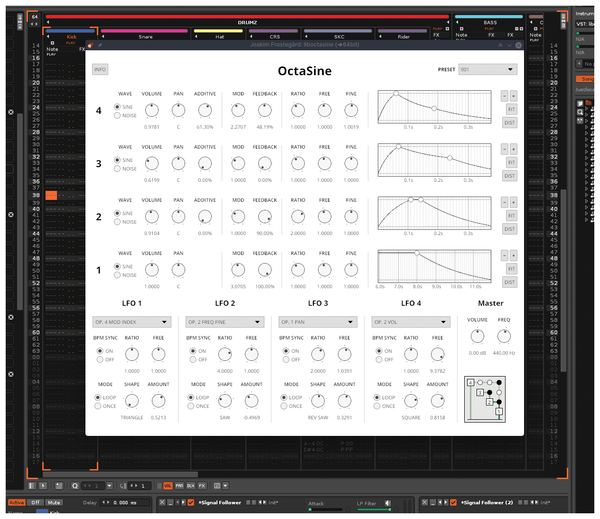This screenshot has height=519, width=600.
Task: Select the Rider track header
Action: tap(404, 37)
